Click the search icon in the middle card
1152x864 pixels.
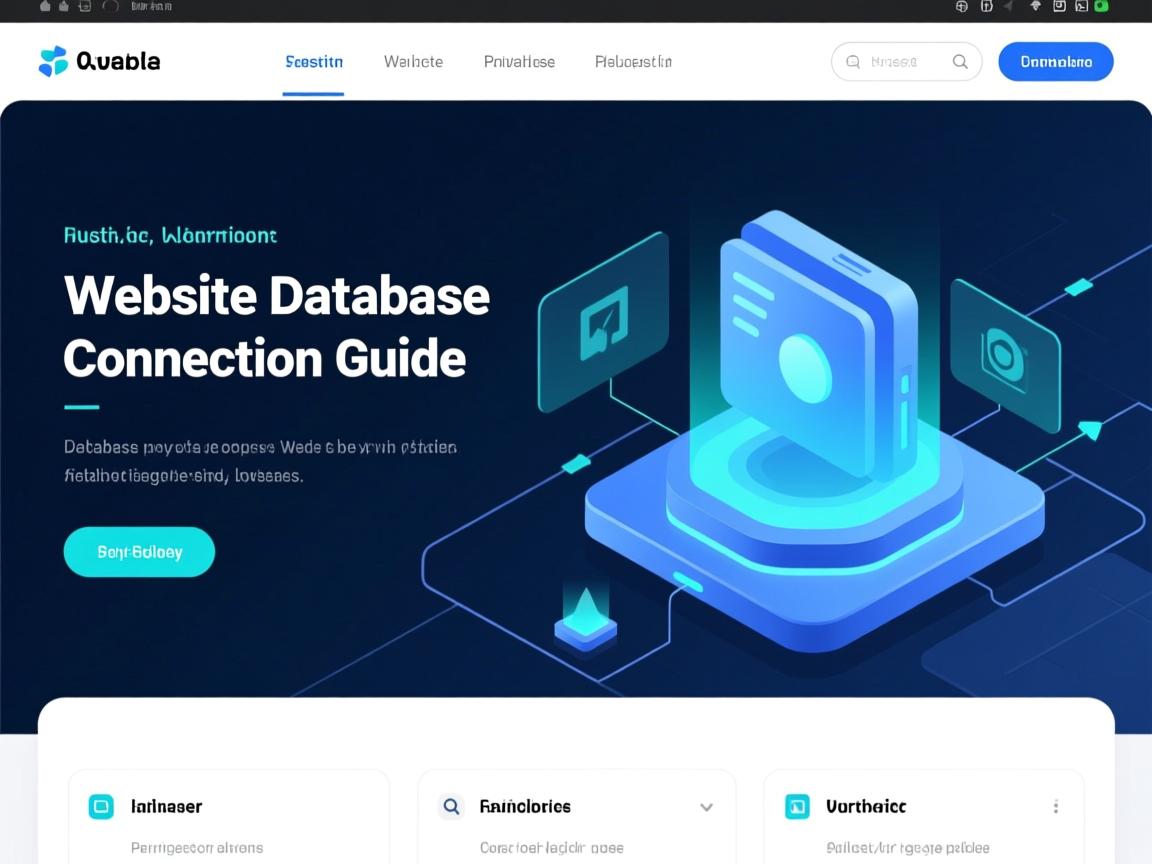(x=451, y=806)
